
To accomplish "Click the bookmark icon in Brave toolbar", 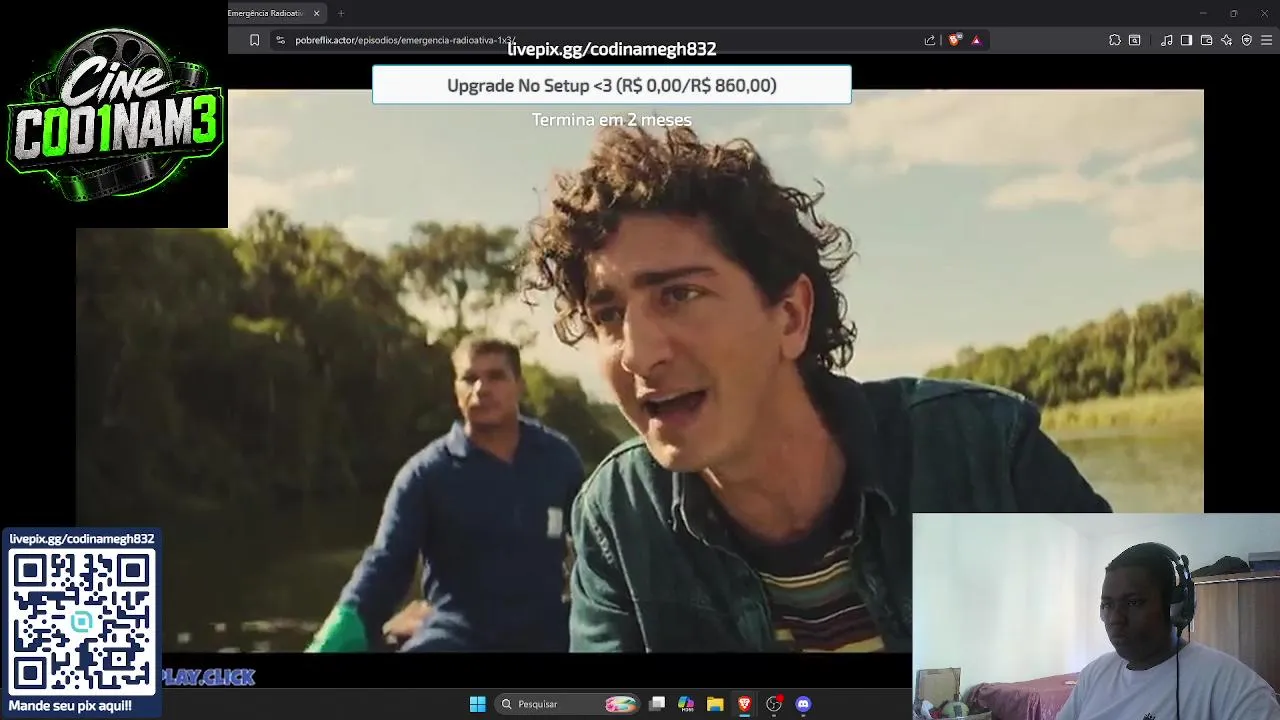I will (x=254, y=40).
